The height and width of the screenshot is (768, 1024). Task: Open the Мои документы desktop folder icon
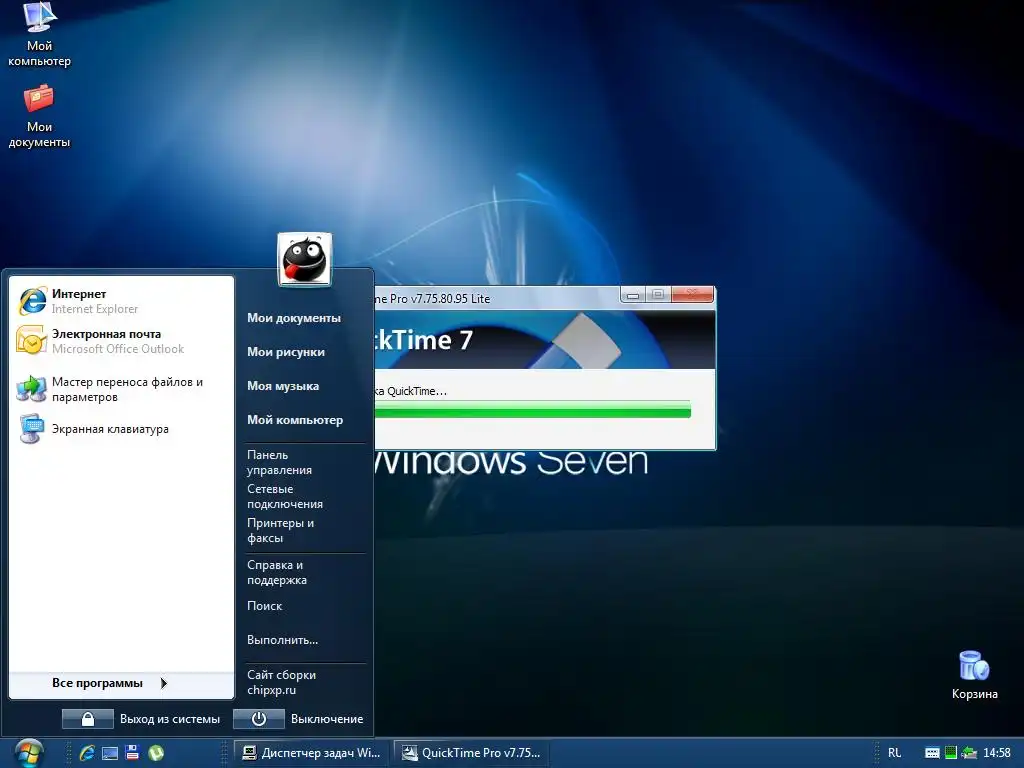(39, 116)
